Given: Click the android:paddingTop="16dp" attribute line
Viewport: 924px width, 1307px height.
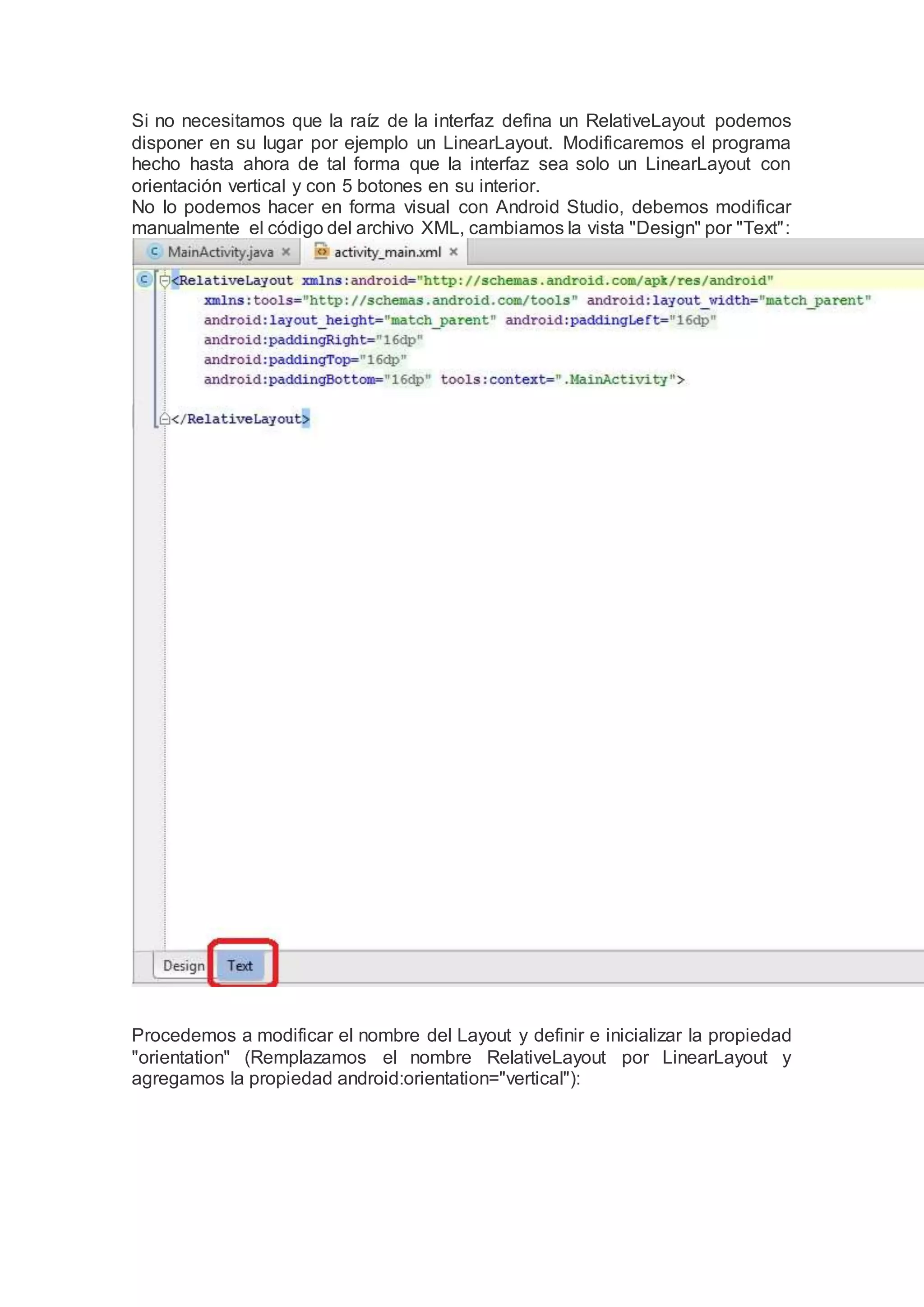Looking at the screenshot, I should tap(305, 360).
